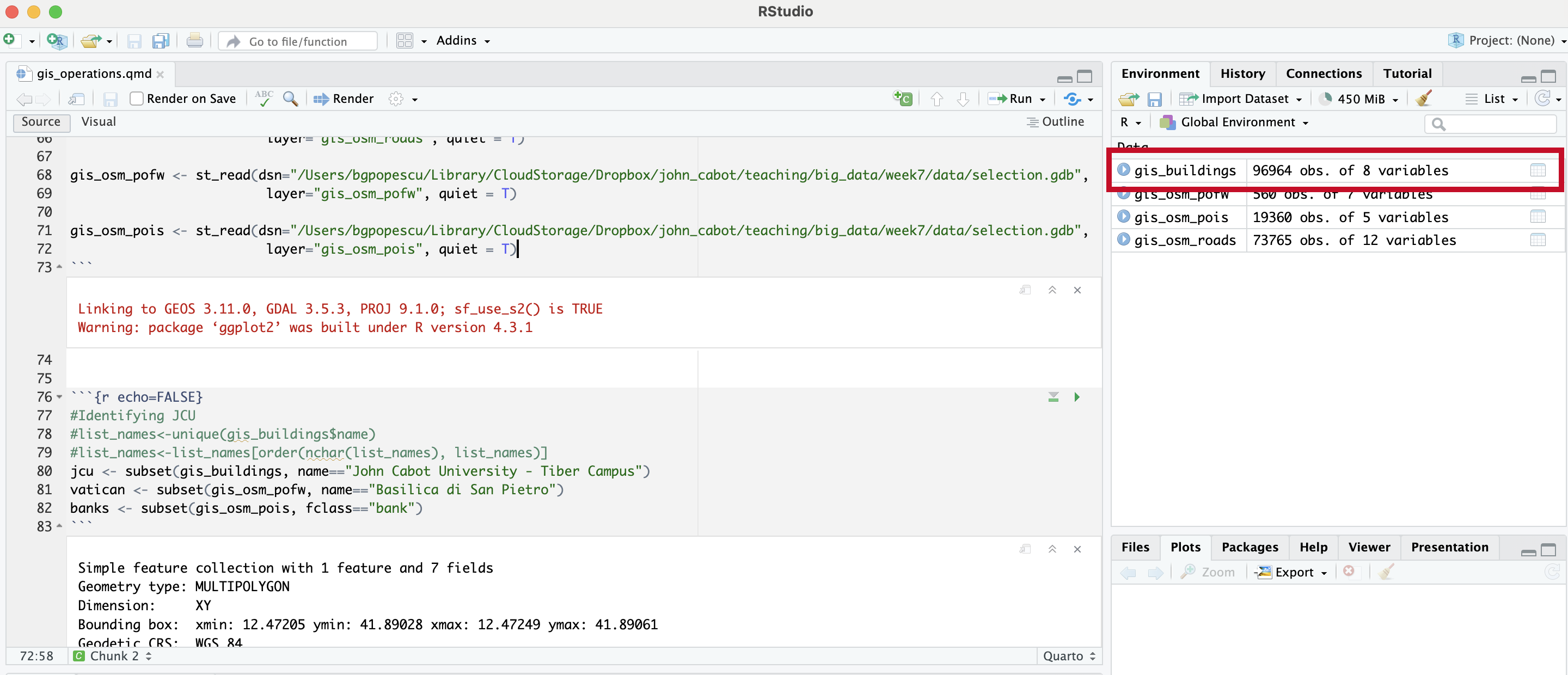
Task: Click the Render button
Action: (x=344, y=99)
